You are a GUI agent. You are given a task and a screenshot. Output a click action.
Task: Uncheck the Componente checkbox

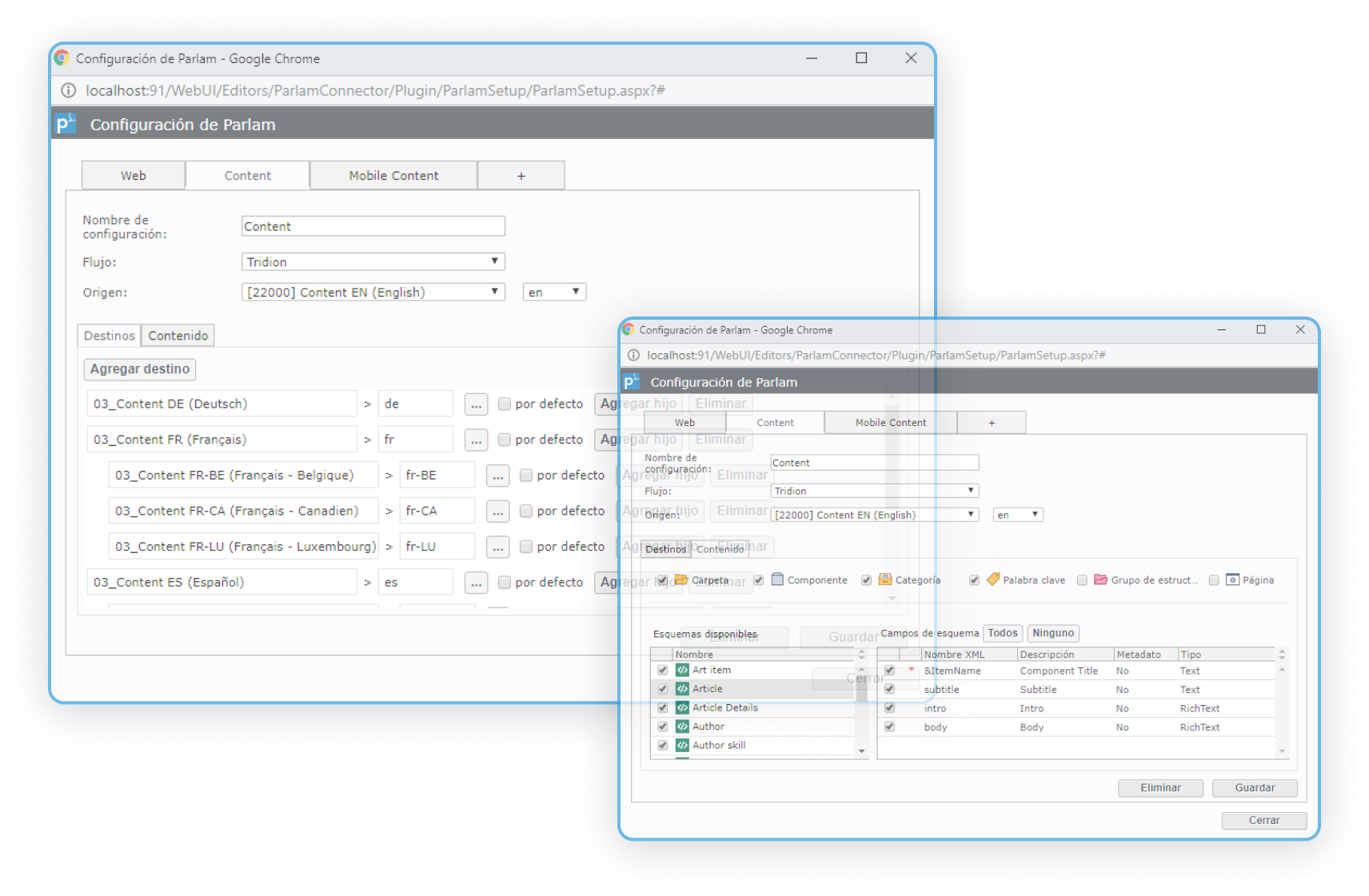758,579
